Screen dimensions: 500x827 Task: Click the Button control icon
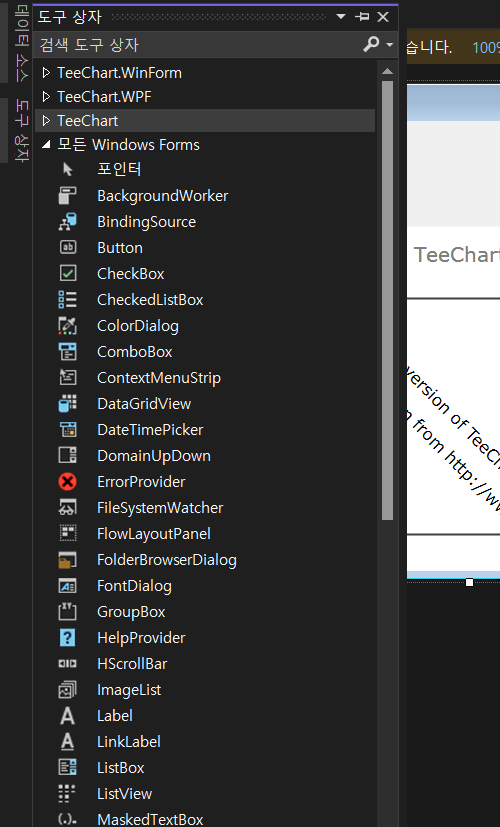[68, 247]
